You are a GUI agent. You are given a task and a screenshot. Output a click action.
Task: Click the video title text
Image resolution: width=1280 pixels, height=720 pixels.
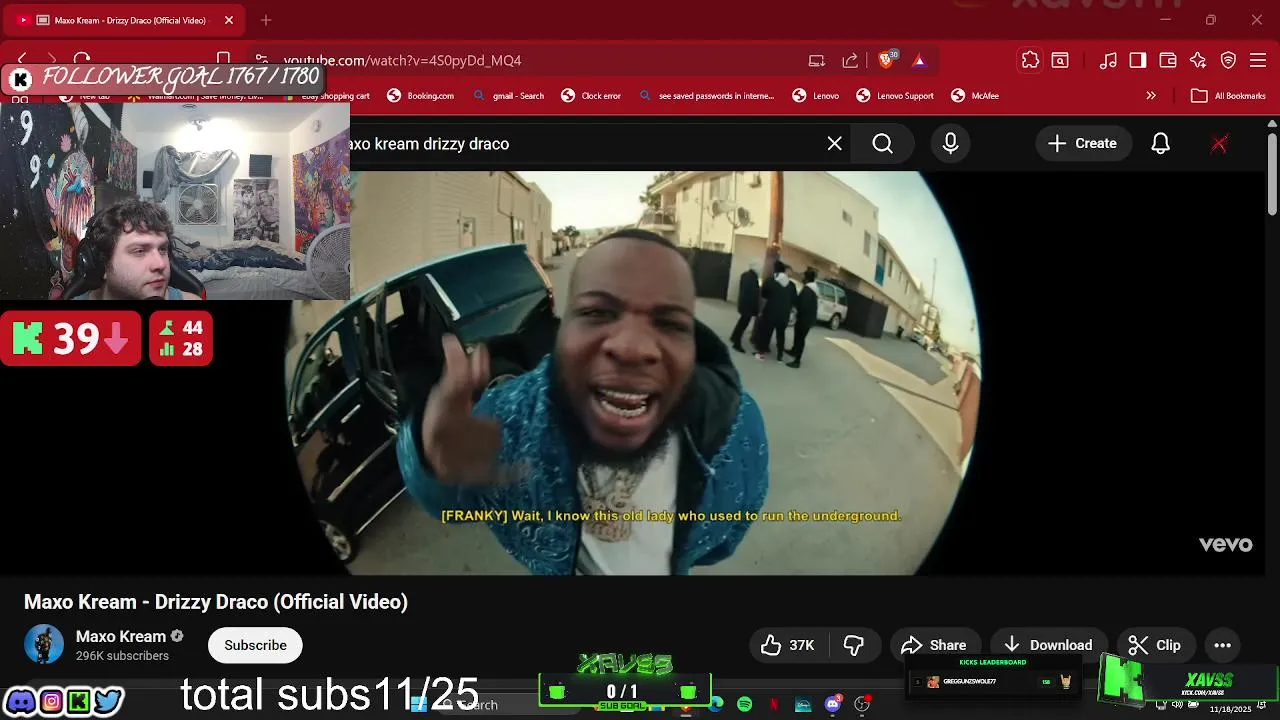[216, 602]
